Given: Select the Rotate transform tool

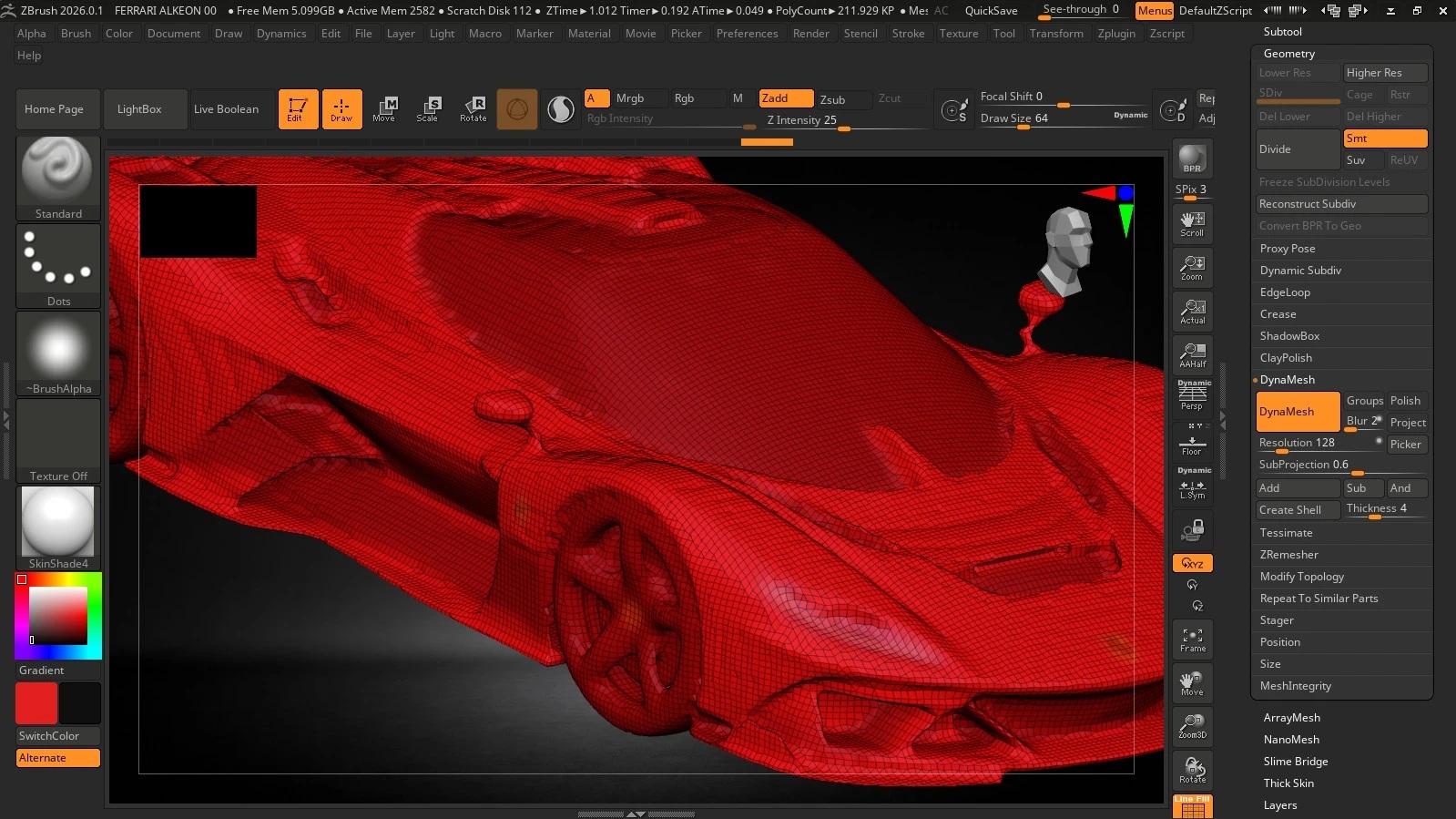Looking at the screenshot, I should coord(473,109).
